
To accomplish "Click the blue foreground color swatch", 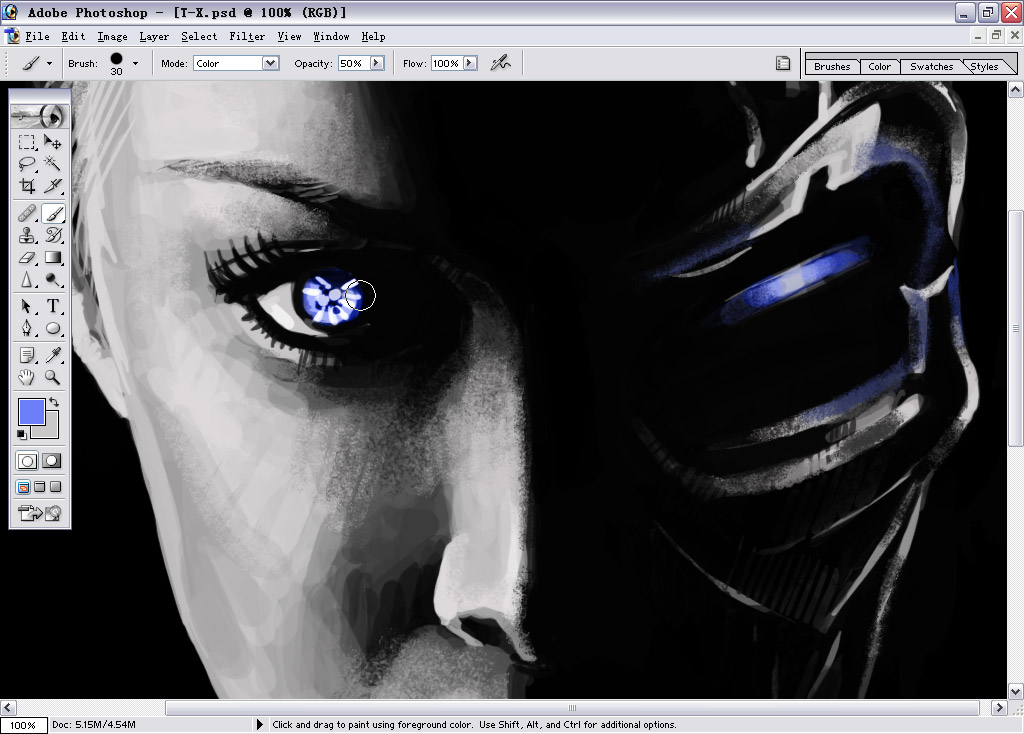I will point(31,412).
